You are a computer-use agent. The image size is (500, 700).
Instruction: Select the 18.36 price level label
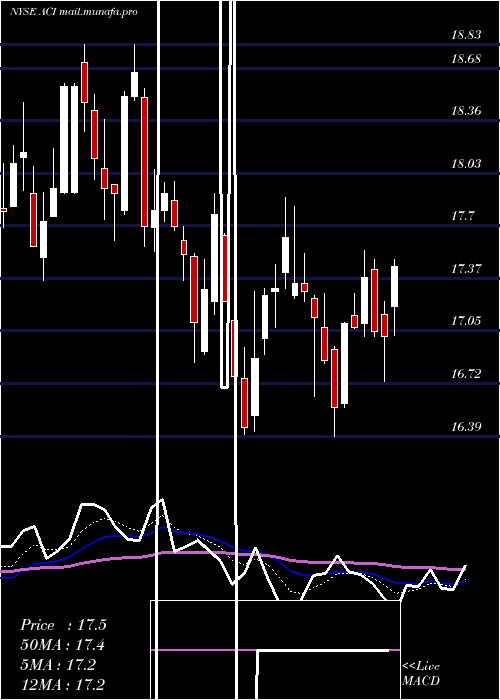pos(466,111)
